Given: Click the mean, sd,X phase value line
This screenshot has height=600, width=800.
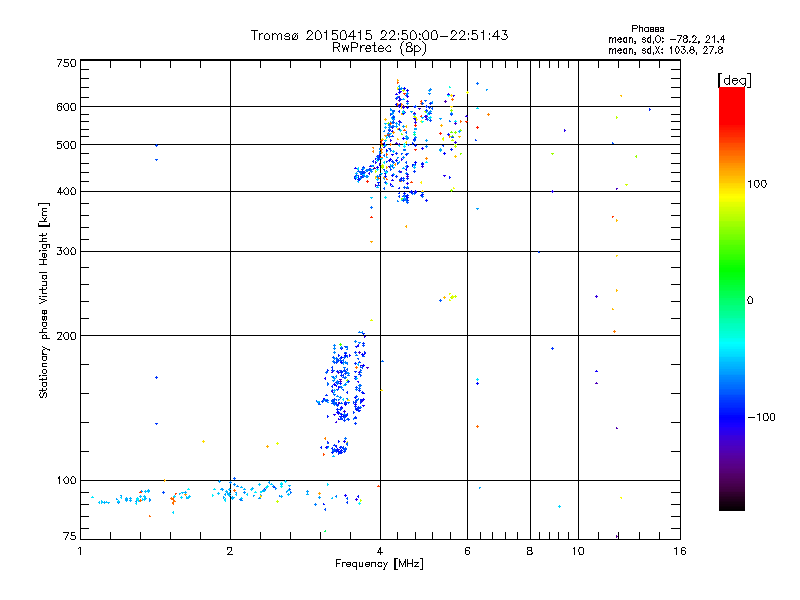Looking at the screenshot, I should click(665, 50).
